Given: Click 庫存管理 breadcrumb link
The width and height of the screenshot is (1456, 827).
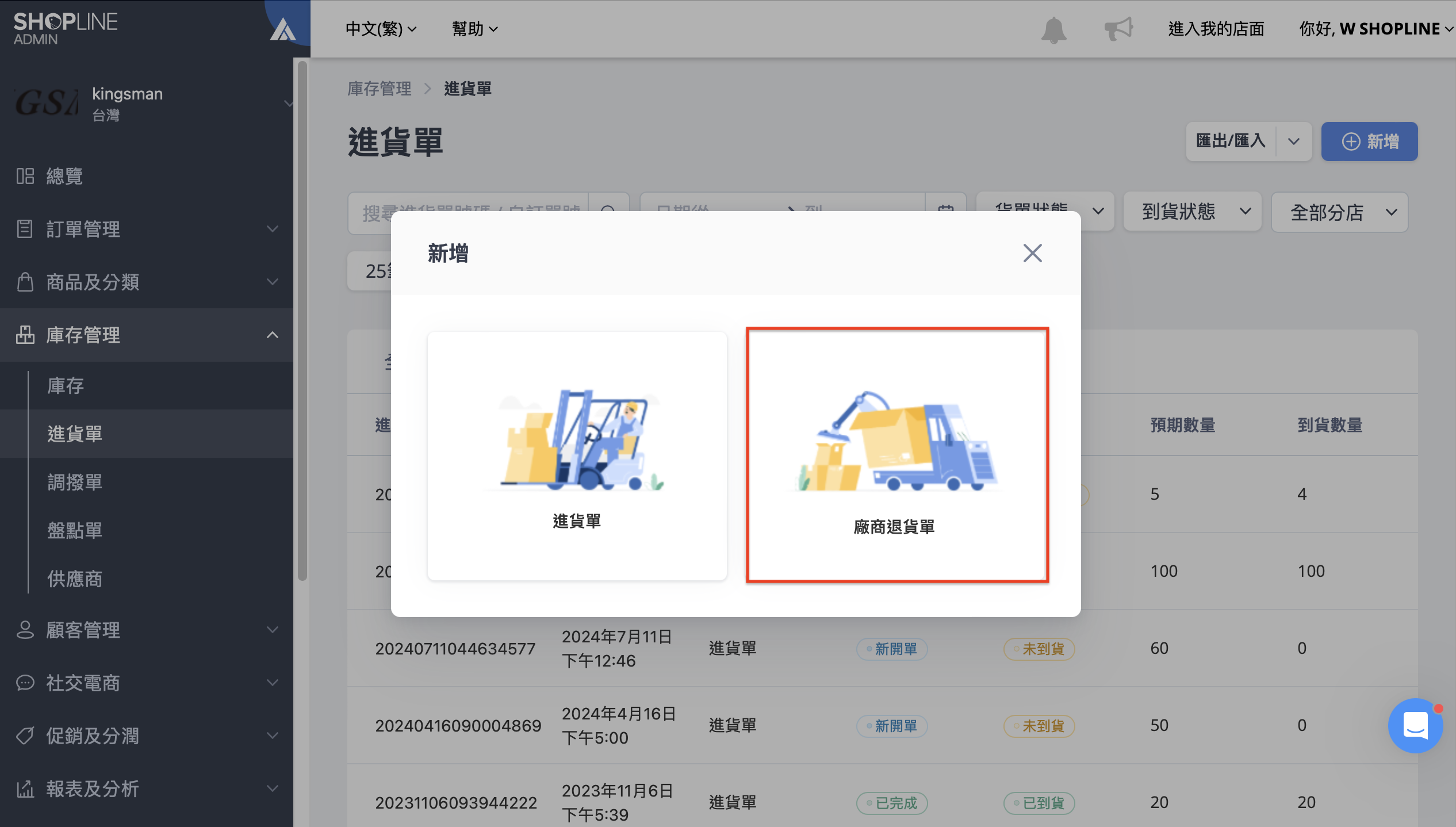Looking at the screenshot, I should [380, 89].
